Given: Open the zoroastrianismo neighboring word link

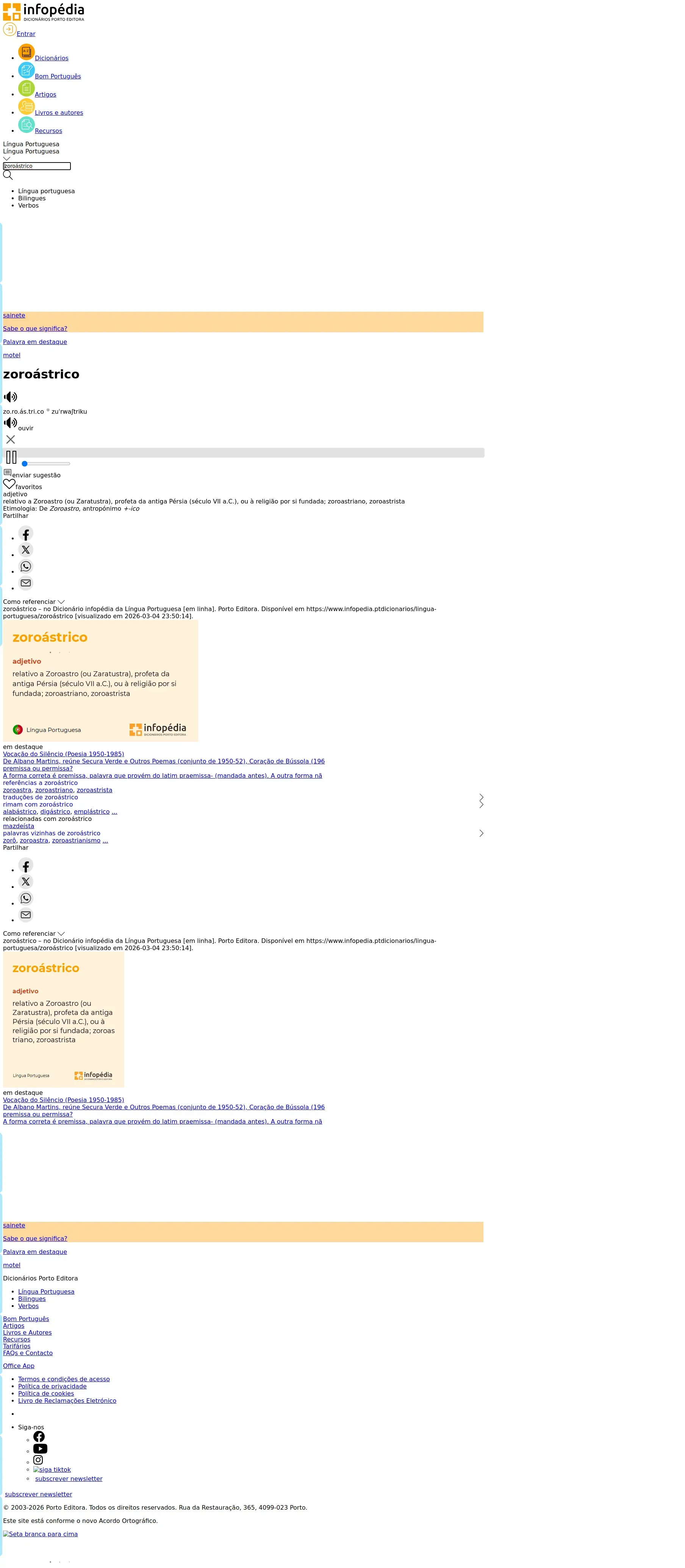Looking at the screenshot, I should (x=76, y=841).
